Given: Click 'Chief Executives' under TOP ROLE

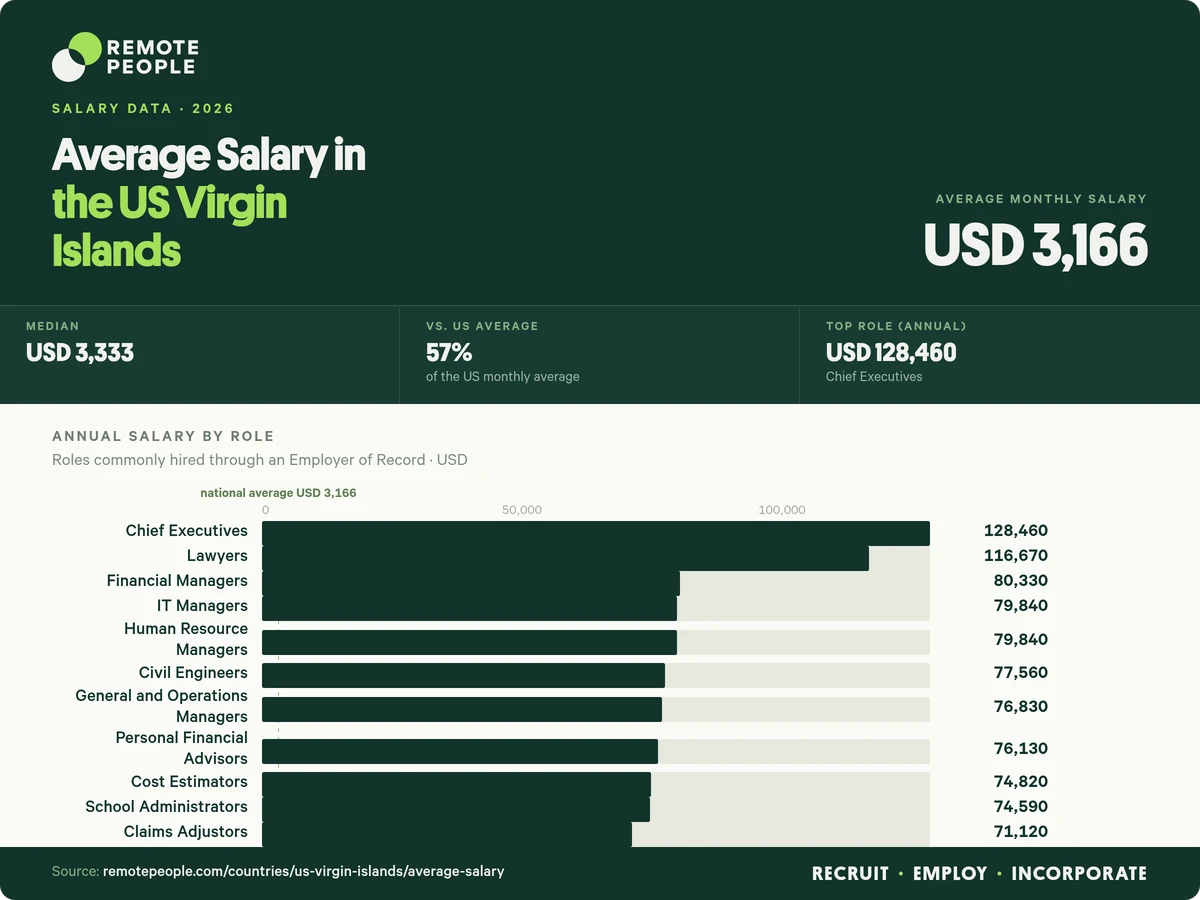Looking at the screenshot, I should 874,377.
